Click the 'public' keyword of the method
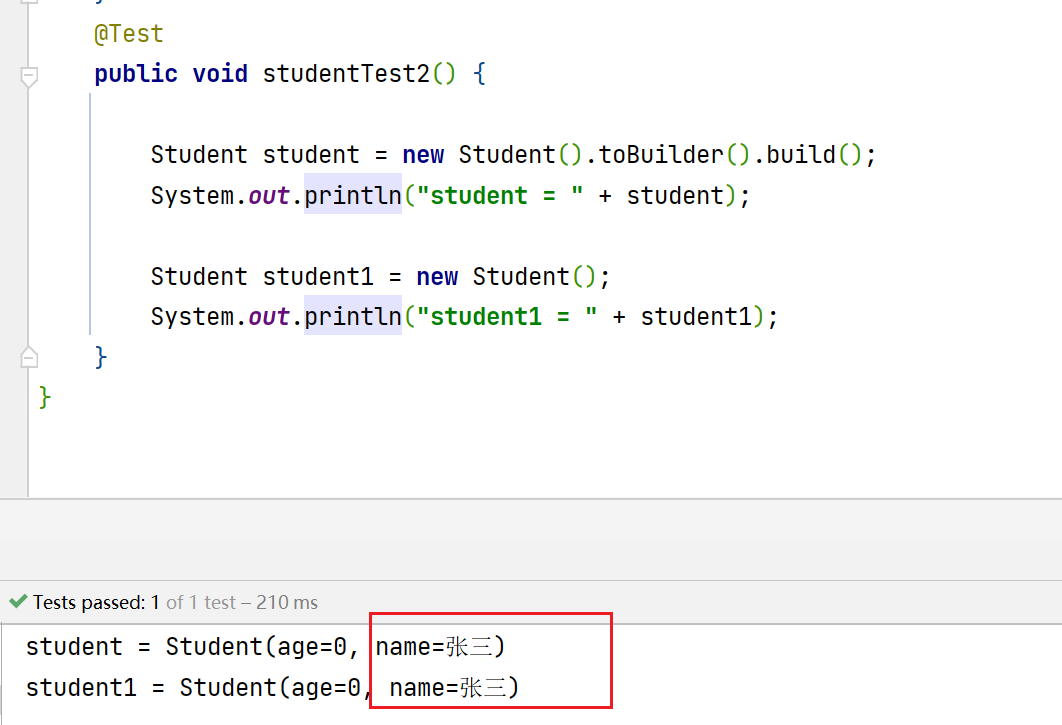The height and width of the screenshot is (725, 1062). (x=136, y=74)
